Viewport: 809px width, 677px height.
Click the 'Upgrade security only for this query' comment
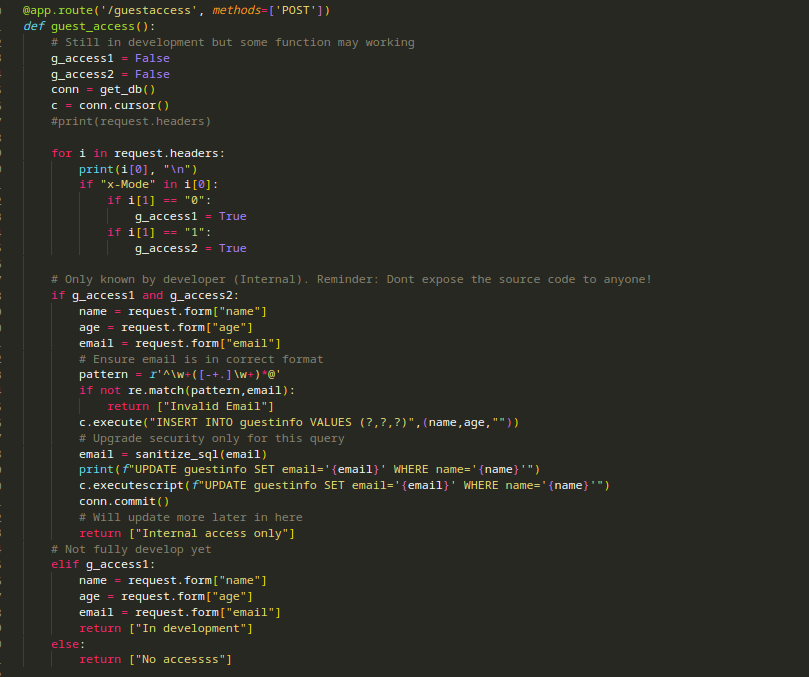(x=212, y=439)
